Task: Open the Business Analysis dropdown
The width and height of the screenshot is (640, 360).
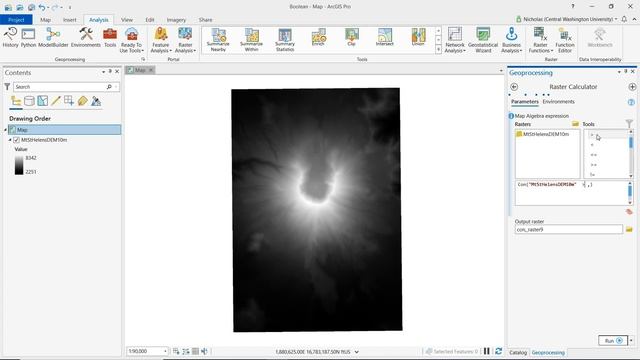Action: 511,40
